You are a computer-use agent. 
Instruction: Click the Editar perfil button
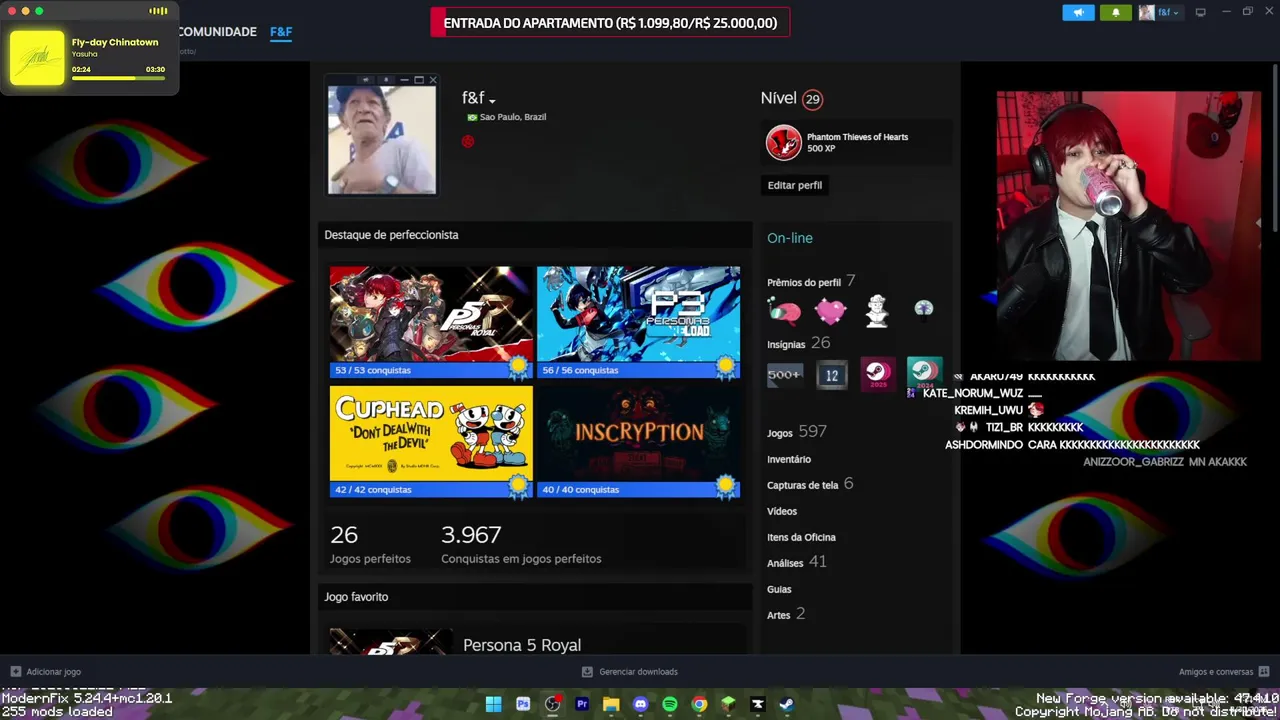click(795, 185)
